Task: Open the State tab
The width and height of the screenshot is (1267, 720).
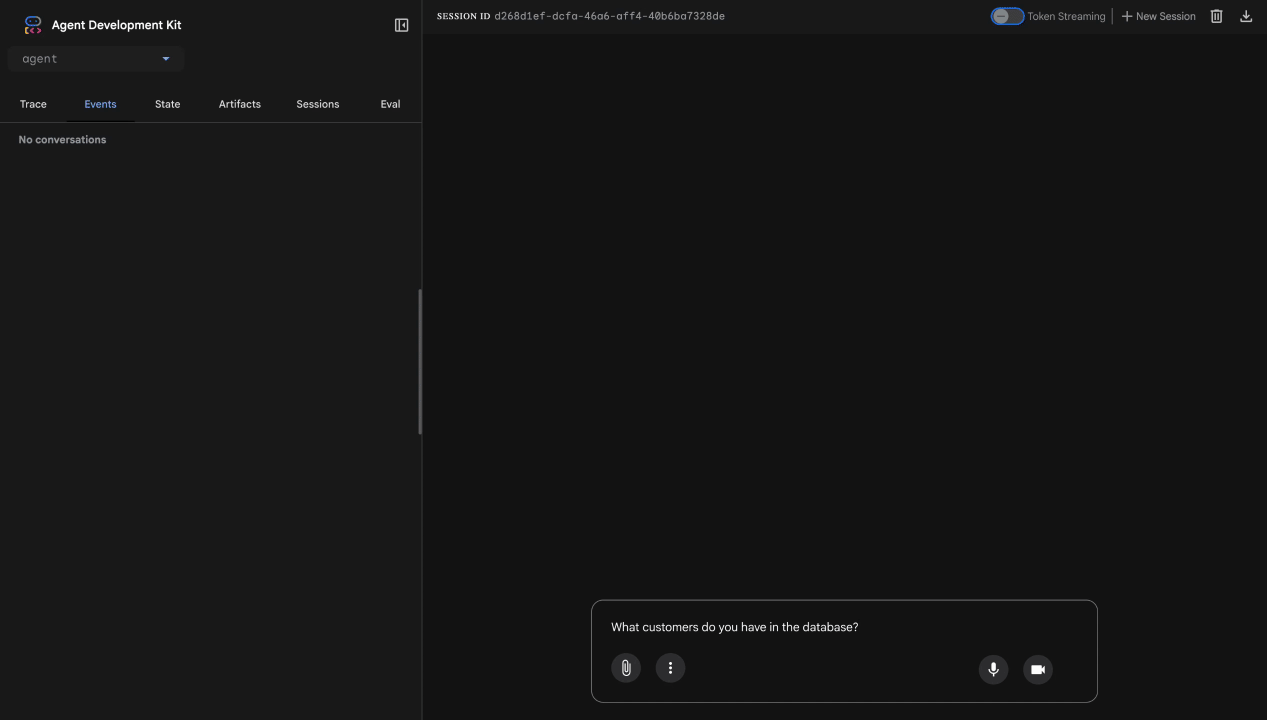Action: 167,104
